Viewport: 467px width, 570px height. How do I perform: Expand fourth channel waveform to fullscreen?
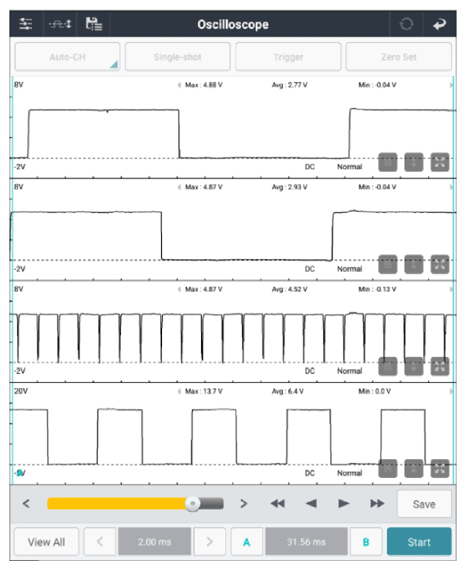440,469
